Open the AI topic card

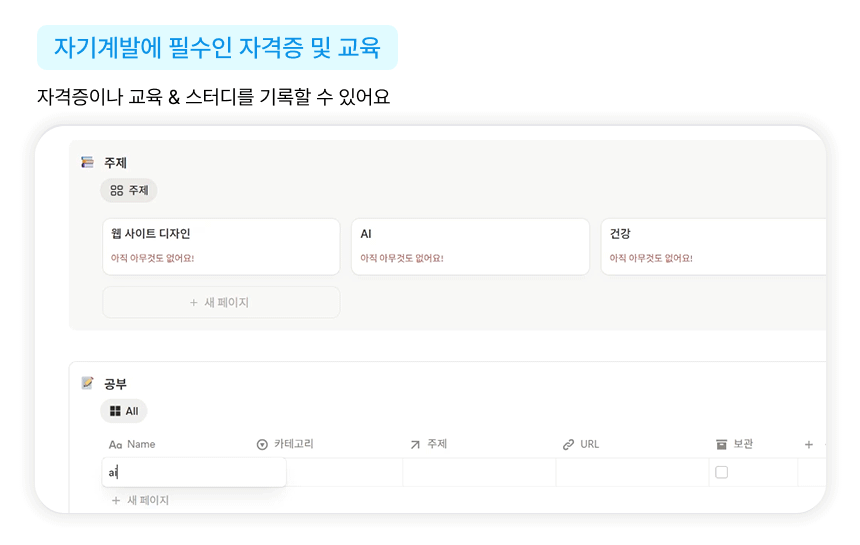pyautogui.click(x=470, y=246)
